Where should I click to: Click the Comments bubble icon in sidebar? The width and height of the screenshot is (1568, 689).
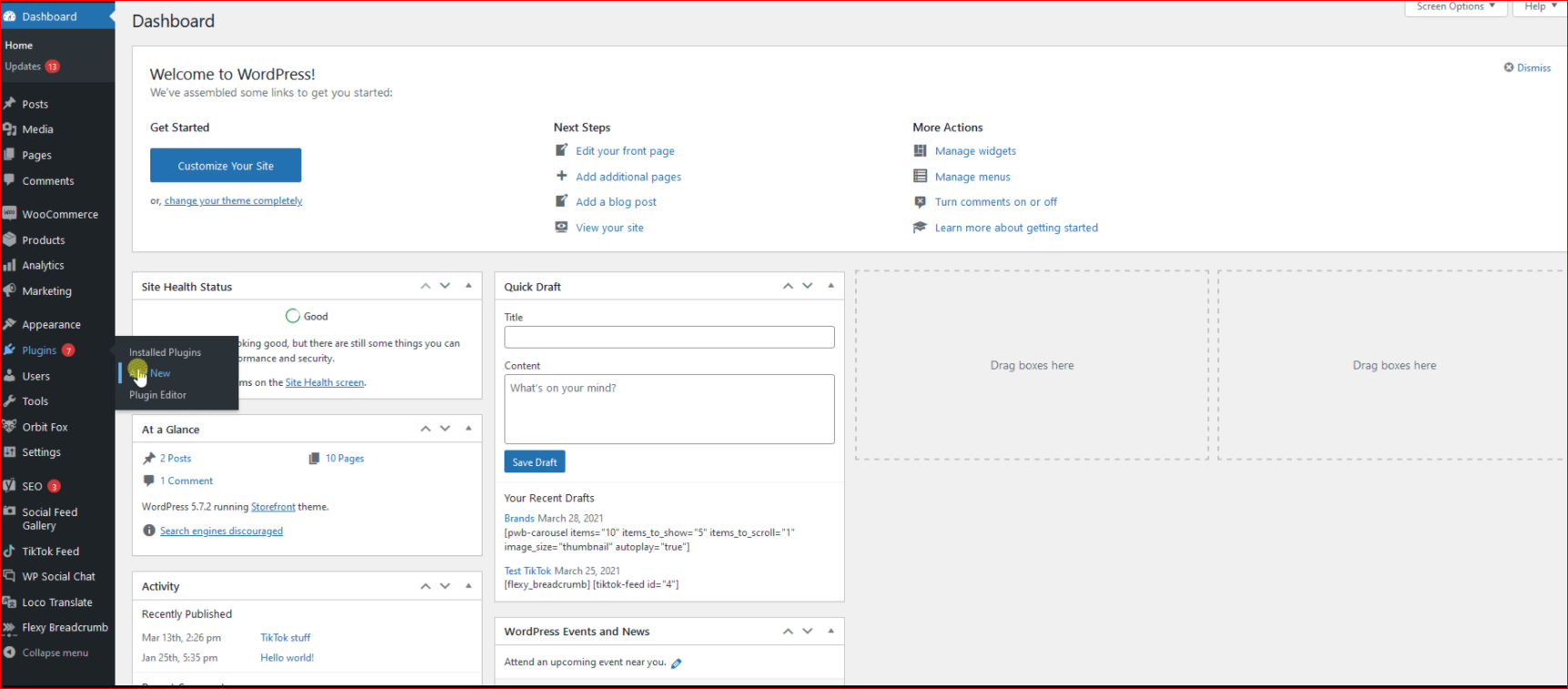tap(10, 180)
